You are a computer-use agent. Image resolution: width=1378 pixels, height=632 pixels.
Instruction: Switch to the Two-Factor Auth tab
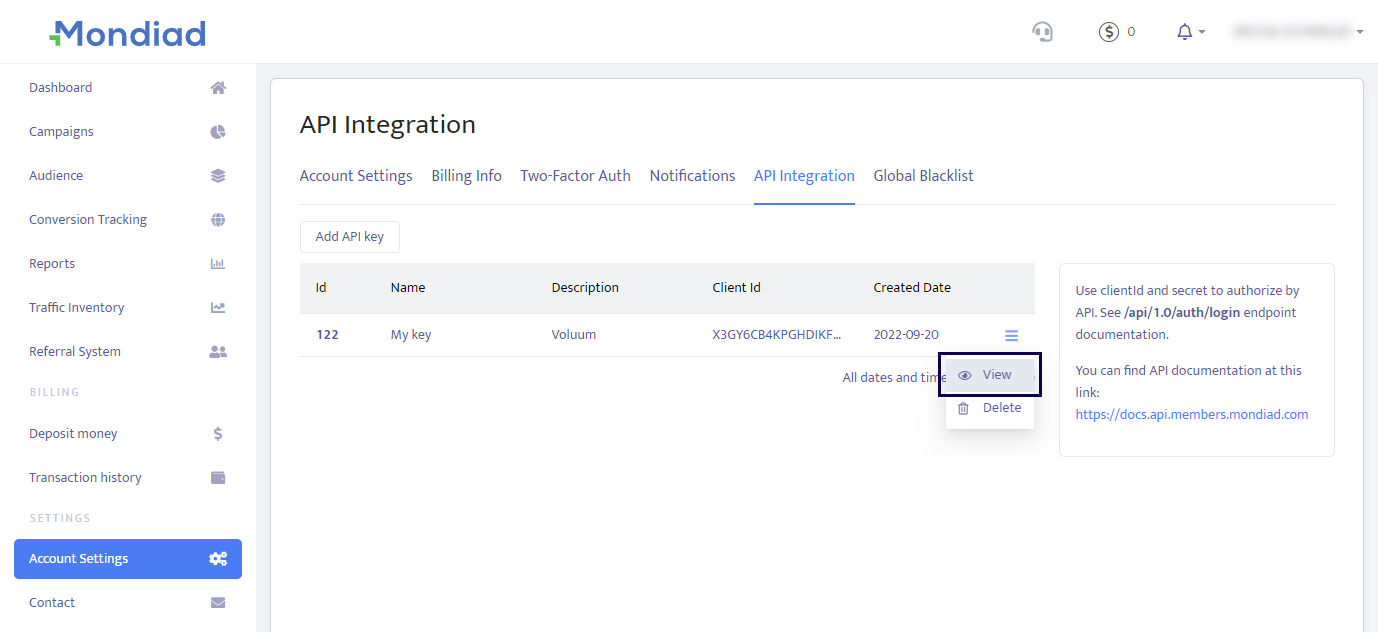point(575,176)
